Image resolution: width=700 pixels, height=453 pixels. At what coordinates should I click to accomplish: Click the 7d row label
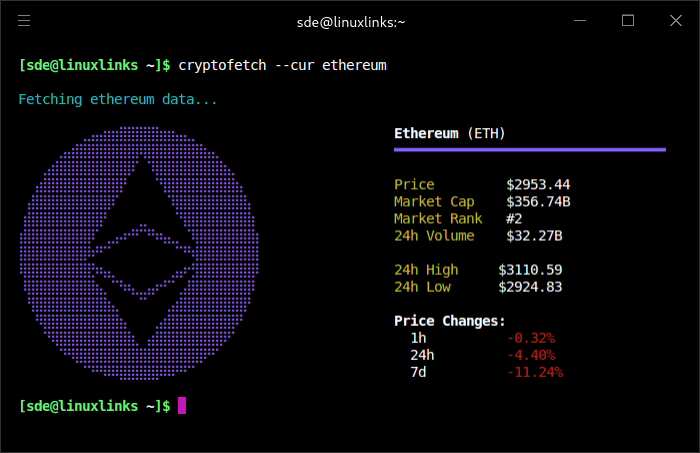418,372
